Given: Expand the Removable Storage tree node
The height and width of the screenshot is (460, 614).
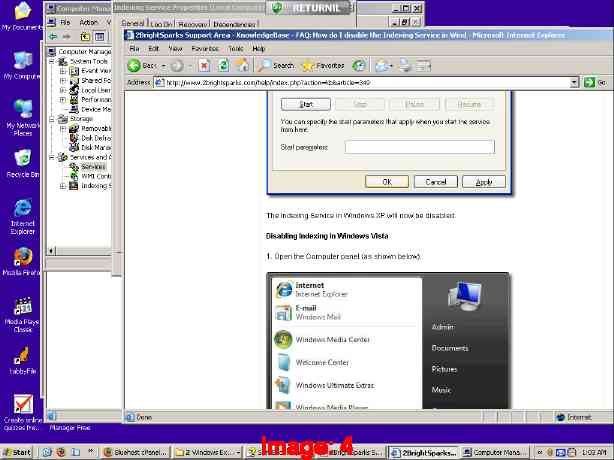Looking at the screenshot, I should (63, 128).
